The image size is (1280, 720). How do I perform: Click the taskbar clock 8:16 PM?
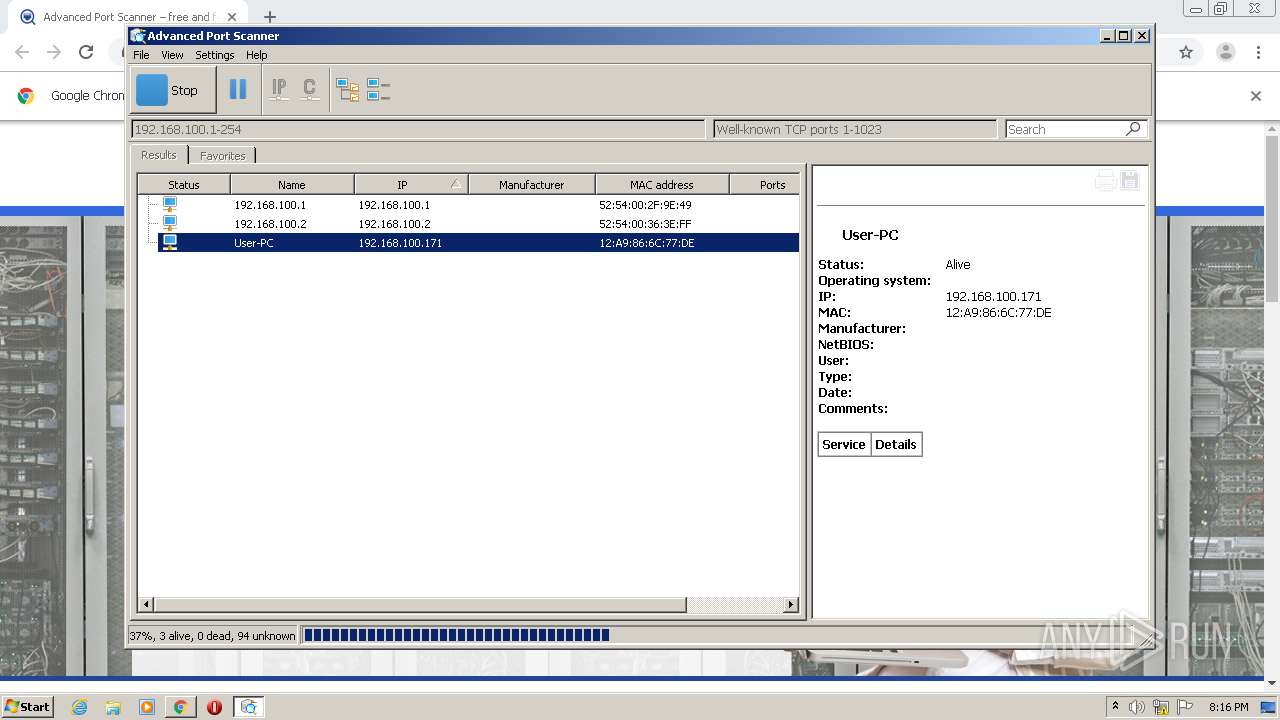coord(1228,707)
